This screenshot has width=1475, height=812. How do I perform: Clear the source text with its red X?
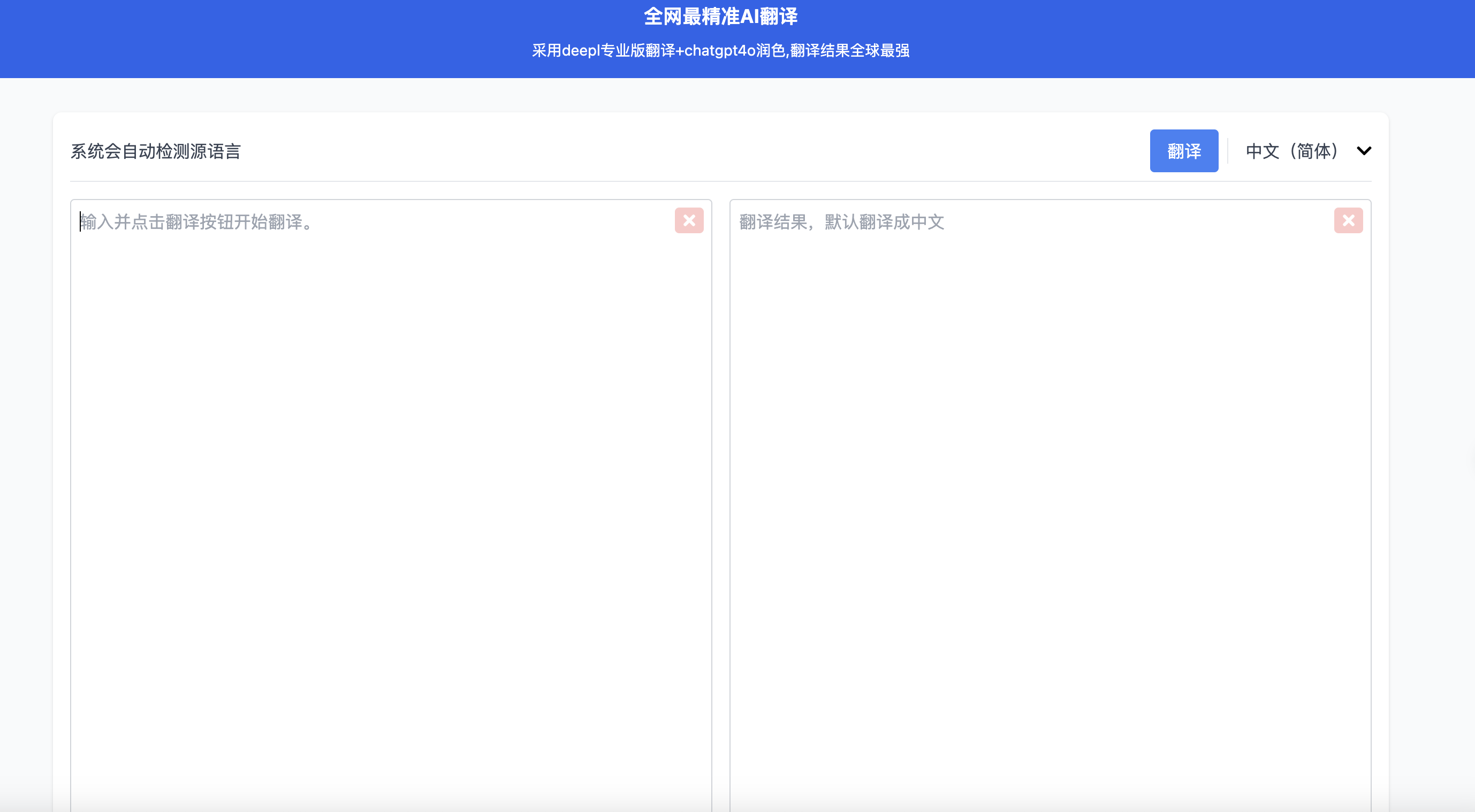pyautogui.click(x=689, y=220)
